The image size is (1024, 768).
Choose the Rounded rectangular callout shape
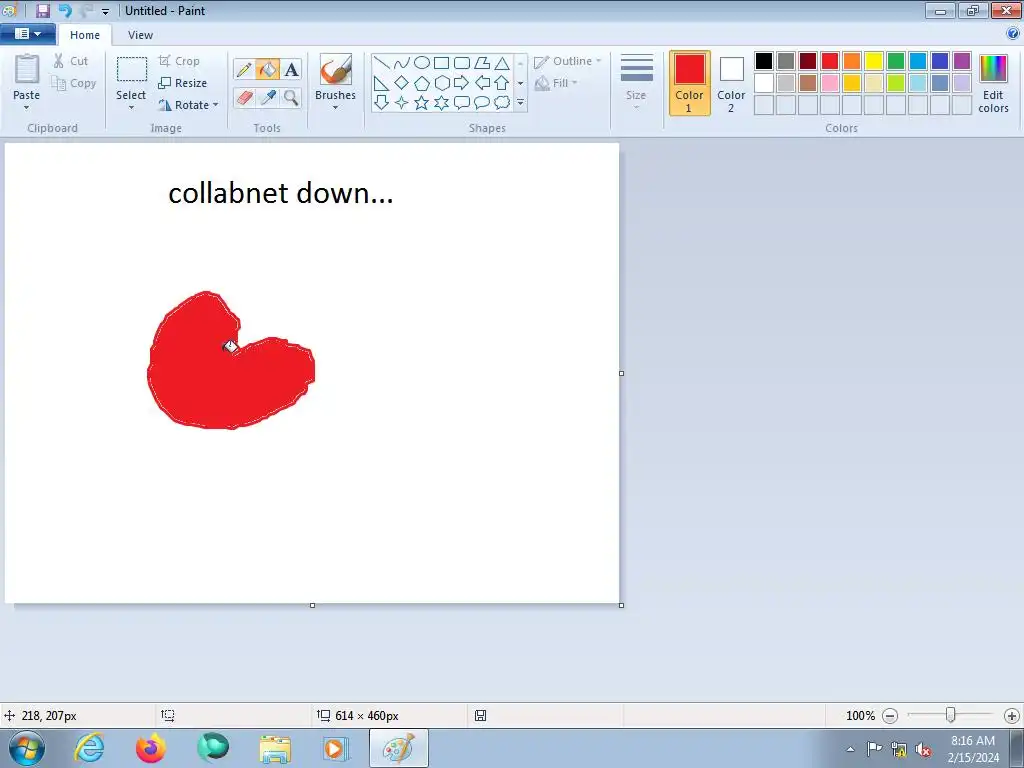[462, 103]
